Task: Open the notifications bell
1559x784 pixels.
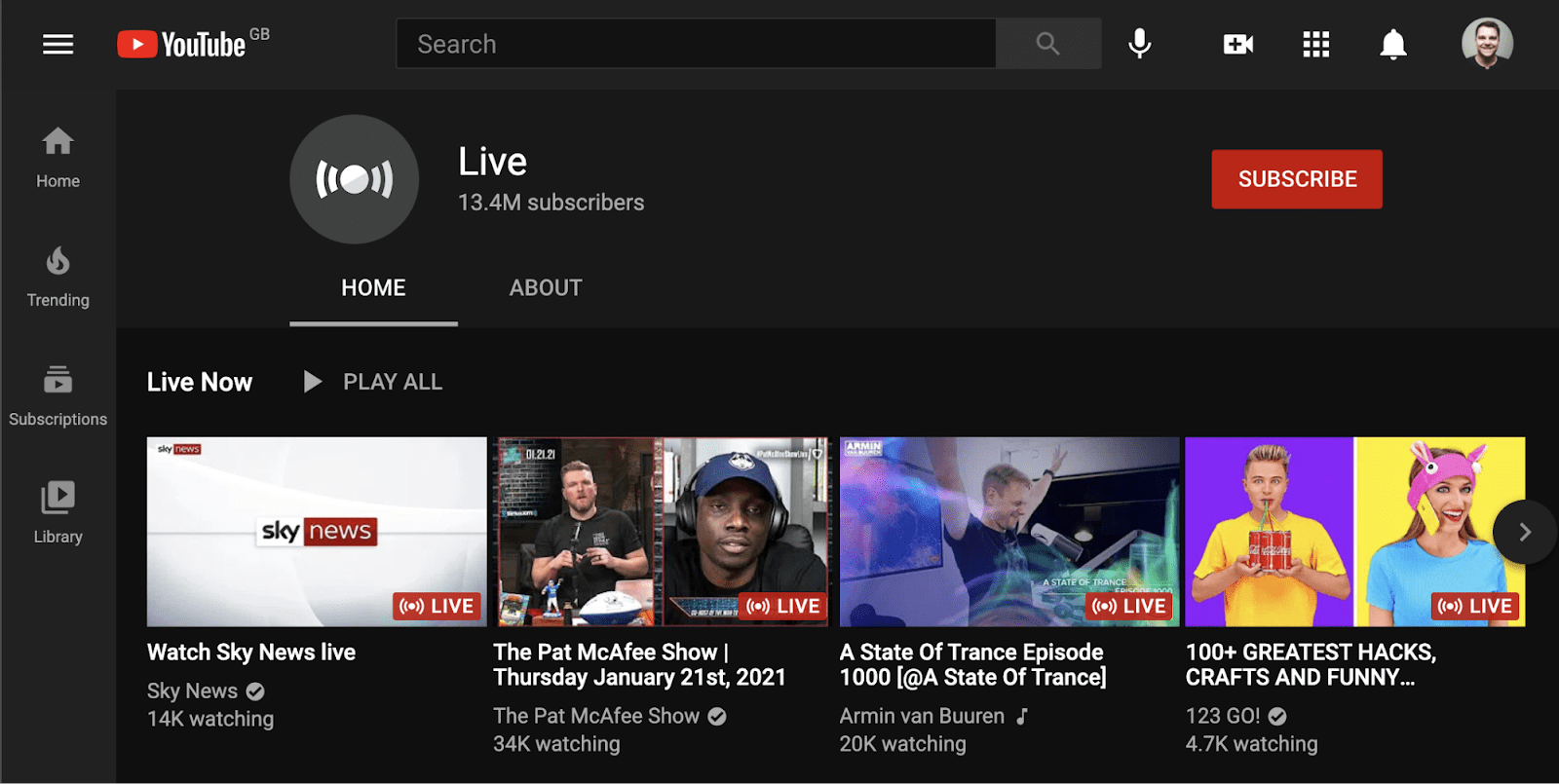Action: point(1392,44)
